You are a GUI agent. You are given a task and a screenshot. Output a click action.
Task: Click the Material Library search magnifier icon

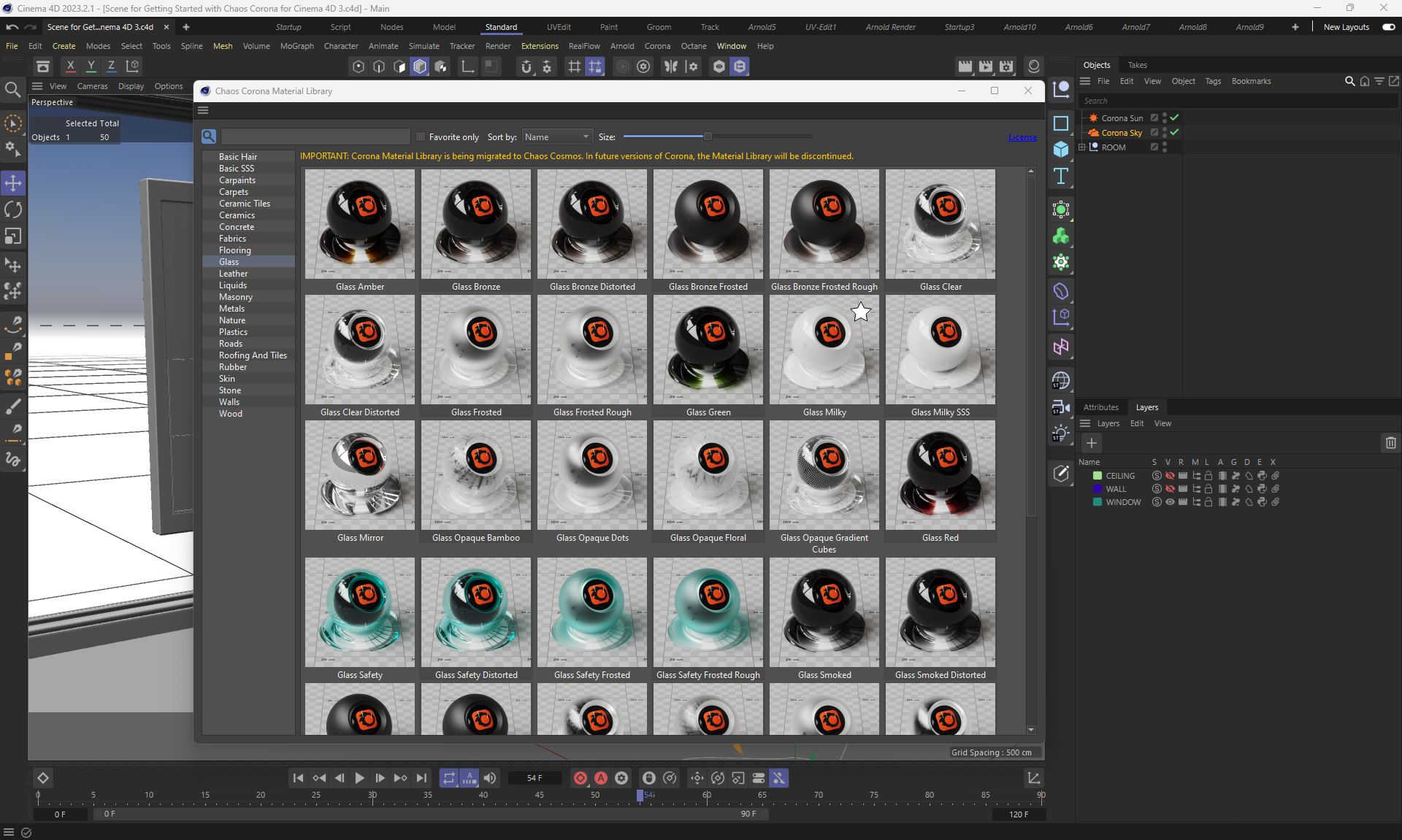point(209,136)
